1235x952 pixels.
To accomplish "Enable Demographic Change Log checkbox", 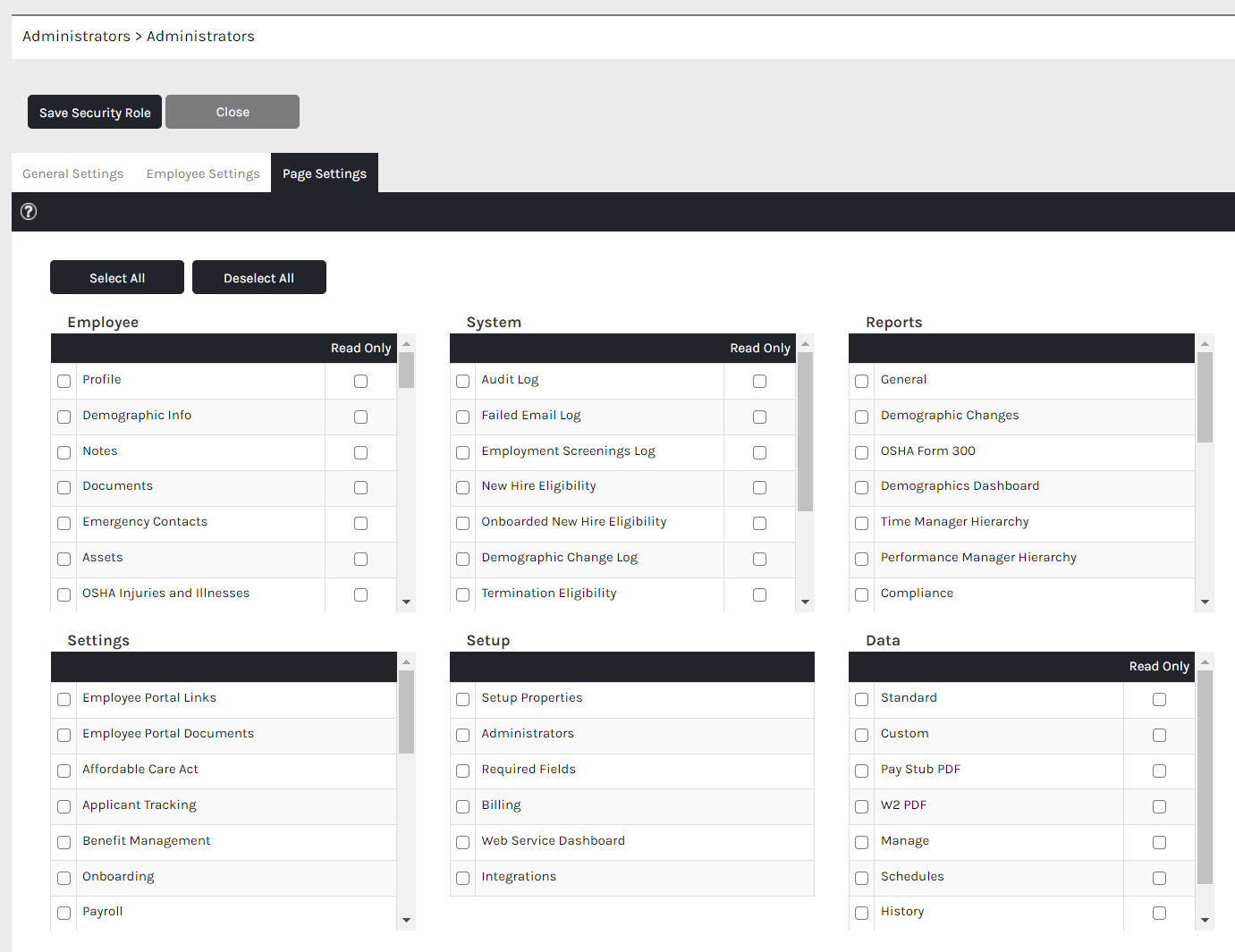I will pos(463,559).
